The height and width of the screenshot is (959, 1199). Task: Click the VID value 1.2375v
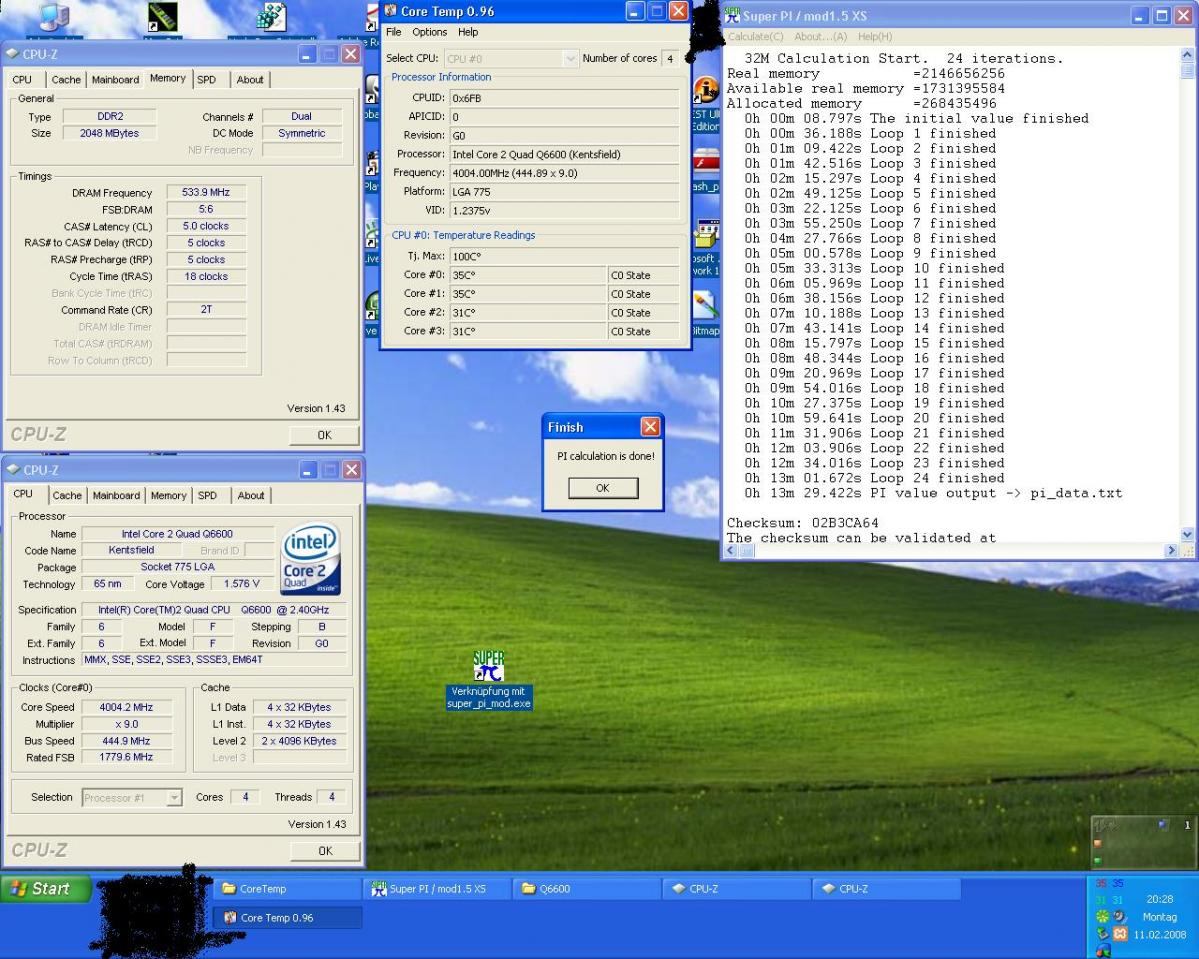[564, 210]
